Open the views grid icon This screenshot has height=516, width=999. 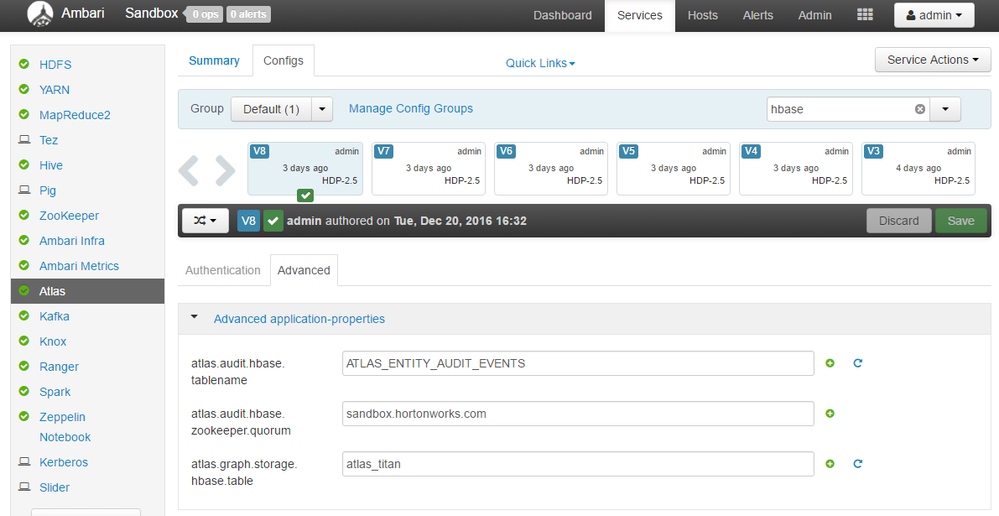pyautogui.click(x=865, y=15)
